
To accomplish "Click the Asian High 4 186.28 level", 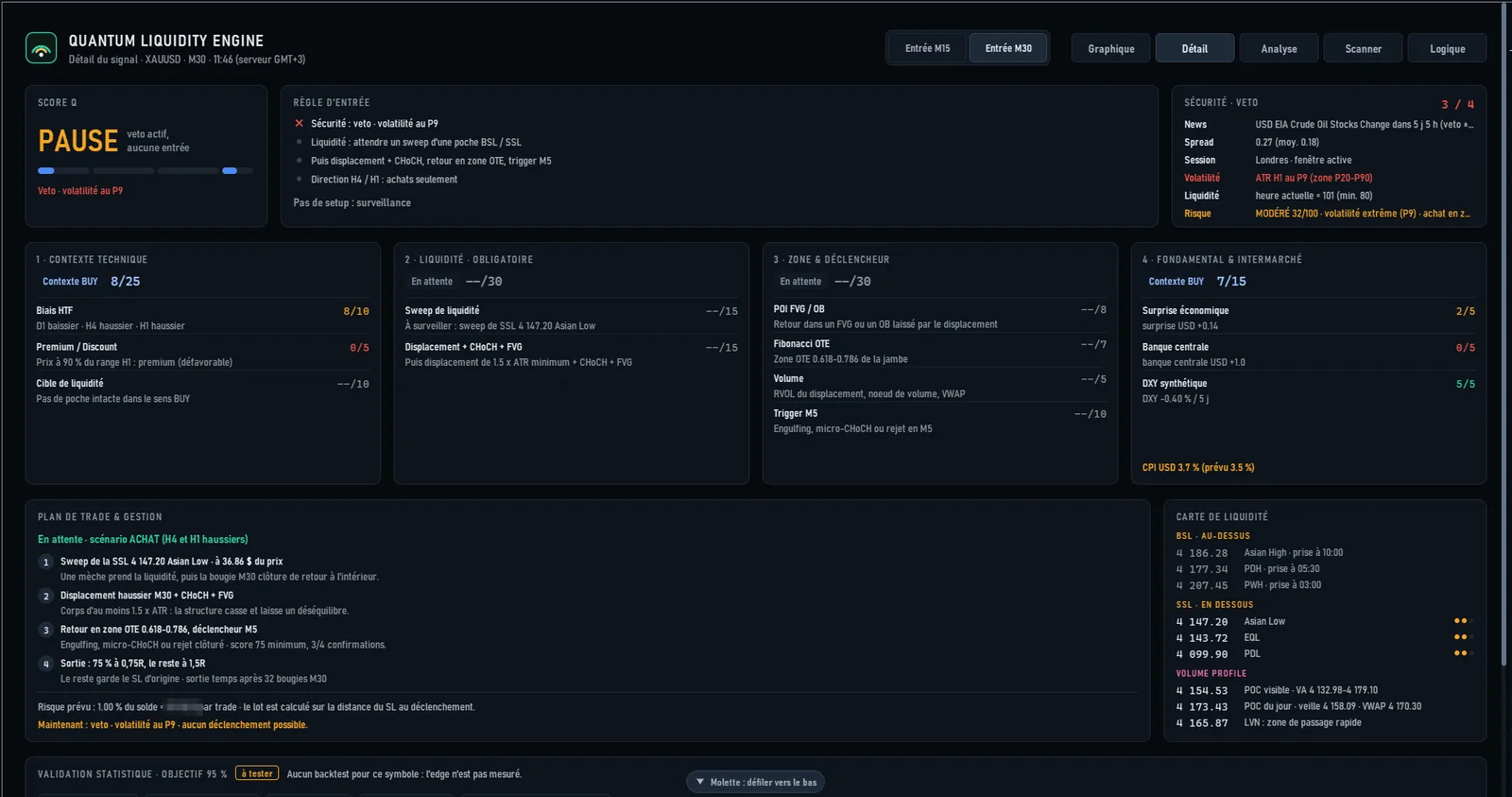I will click(1325, 553).
